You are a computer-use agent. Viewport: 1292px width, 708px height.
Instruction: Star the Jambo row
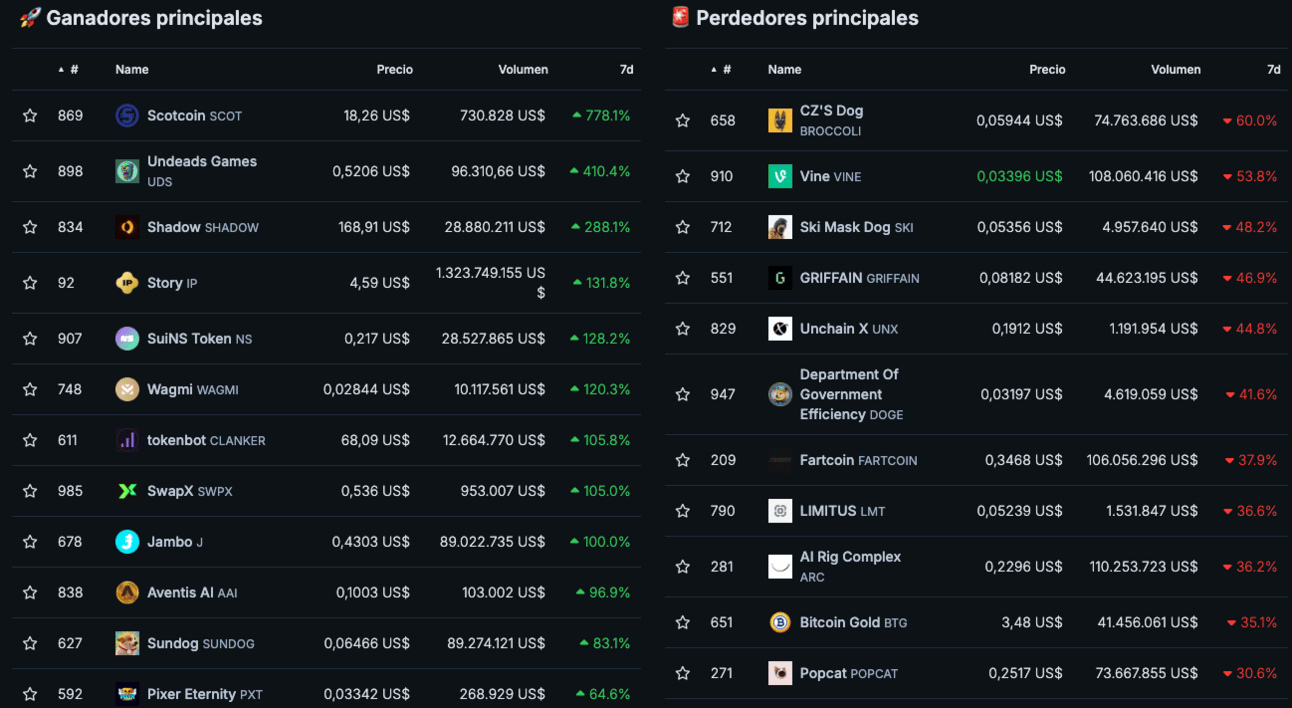[30, 542]
